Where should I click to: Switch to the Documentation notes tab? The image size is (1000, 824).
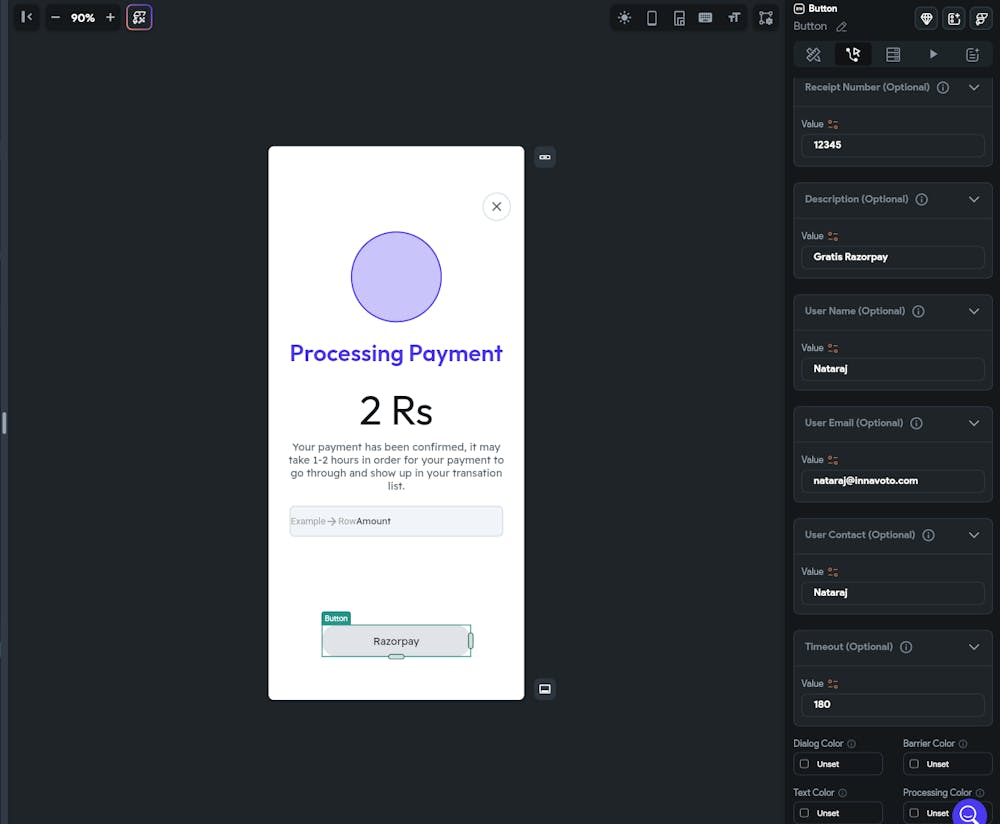point(972,55)
